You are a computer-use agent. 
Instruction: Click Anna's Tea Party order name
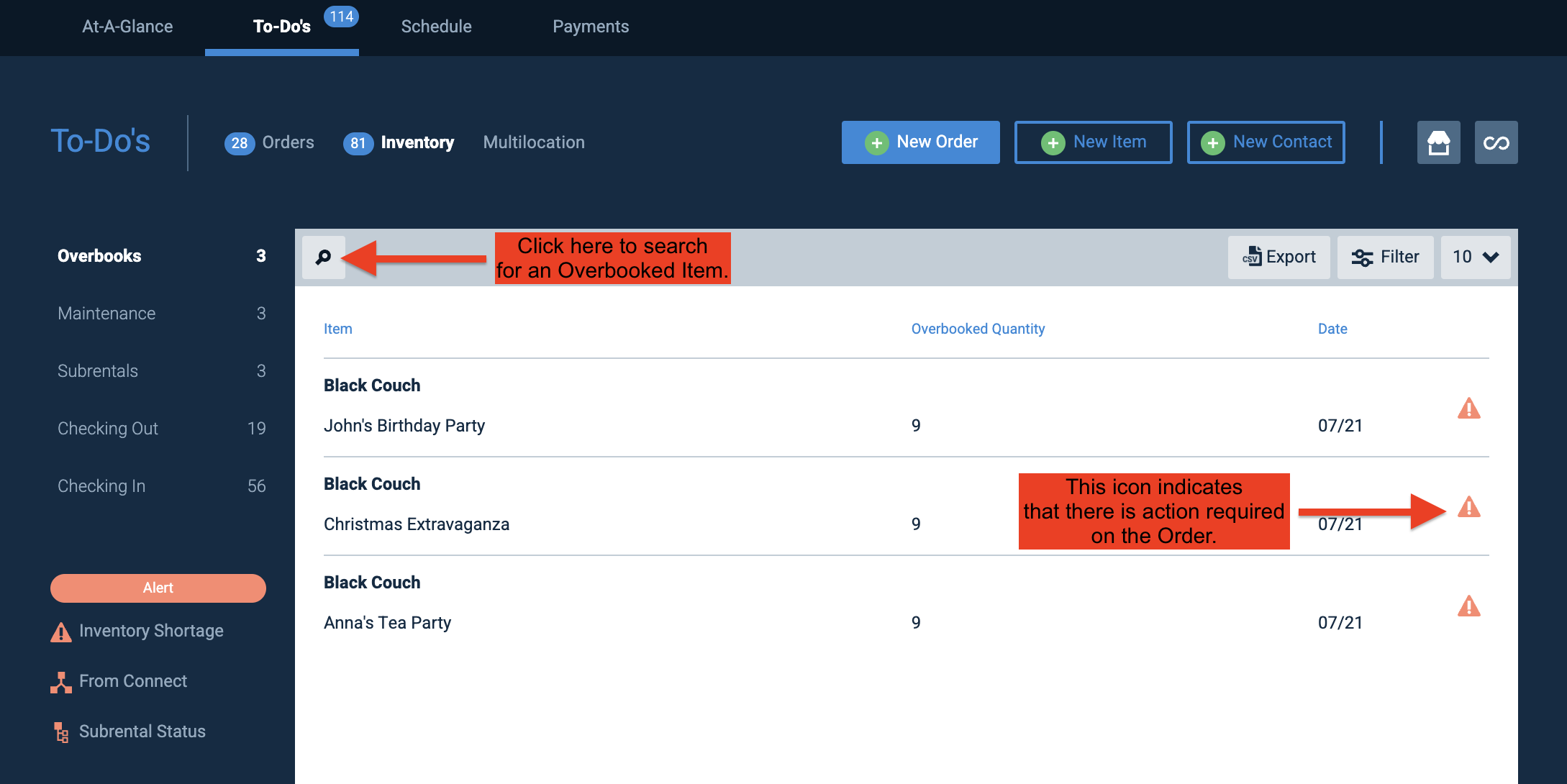[387, 623]
